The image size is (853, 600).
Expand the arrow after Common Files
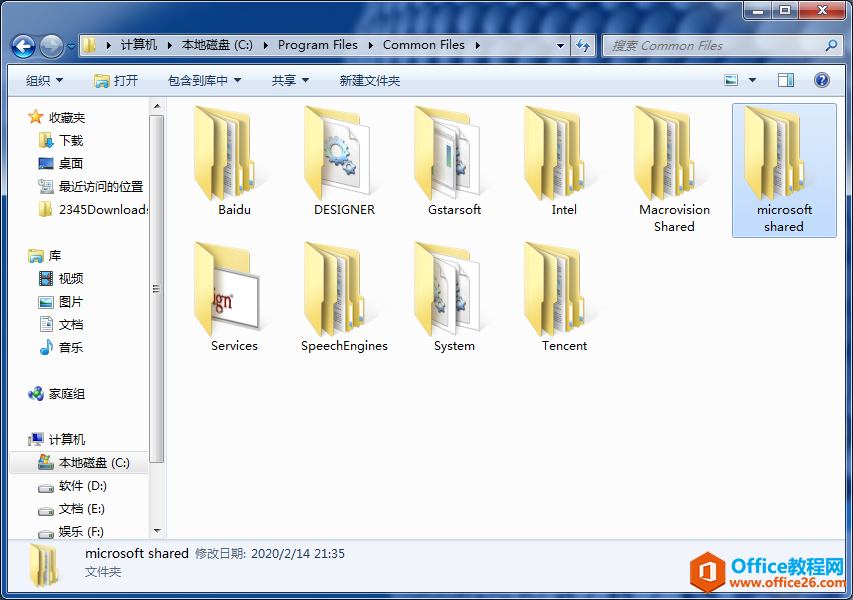point(478,45)
